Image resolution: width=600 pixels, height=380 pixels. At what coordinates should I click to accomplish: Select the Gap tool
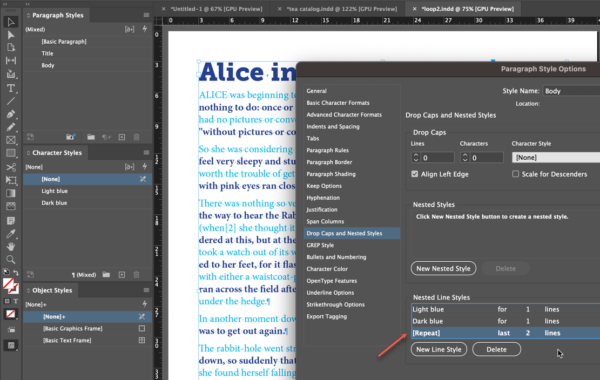[11, 60]
